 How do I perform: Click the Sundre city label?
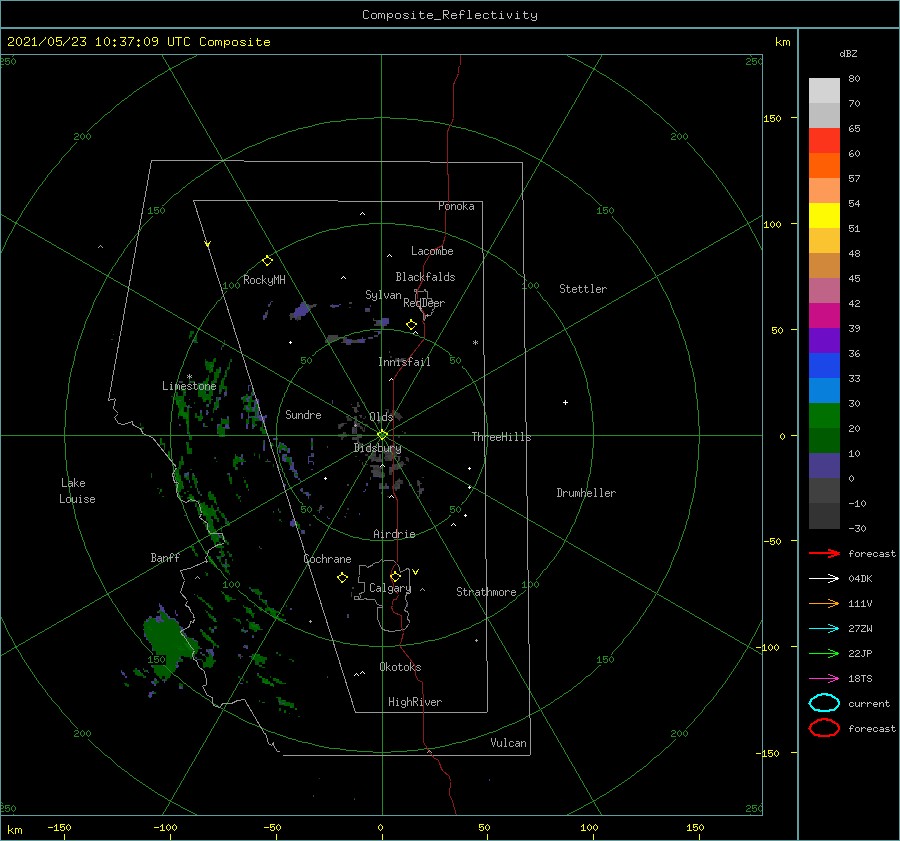(303, 414)
